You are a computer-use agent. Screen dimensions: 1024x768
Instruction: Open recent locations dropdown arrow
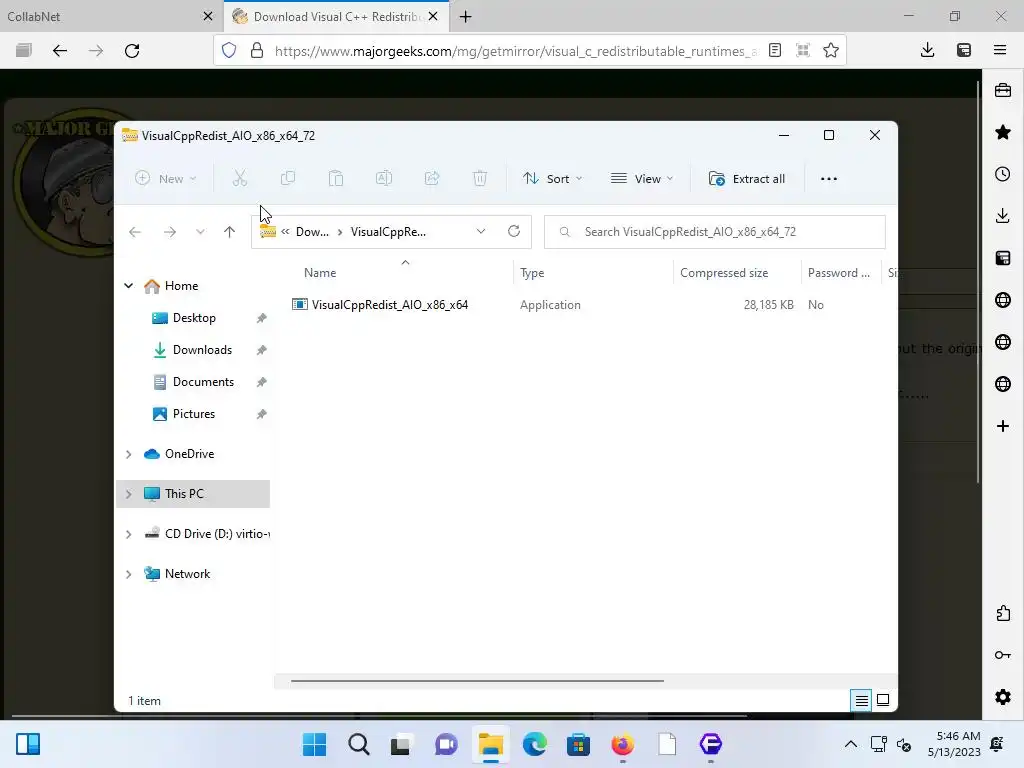tap(200, 232)
